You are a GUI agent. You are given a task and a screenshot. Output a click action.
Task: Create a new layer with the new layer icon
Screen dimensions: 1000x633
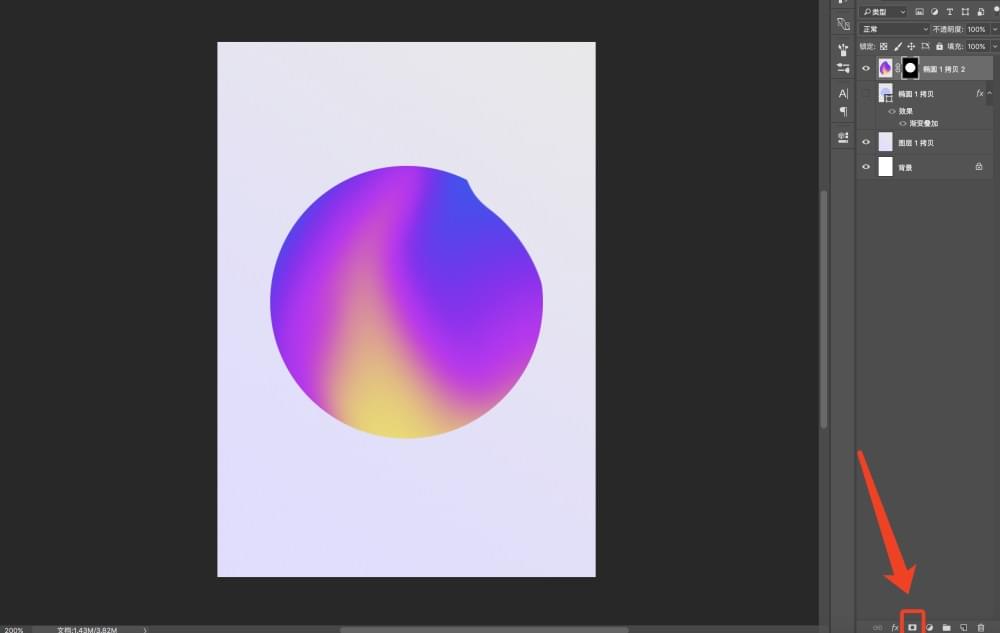click(x=963, y=627)
